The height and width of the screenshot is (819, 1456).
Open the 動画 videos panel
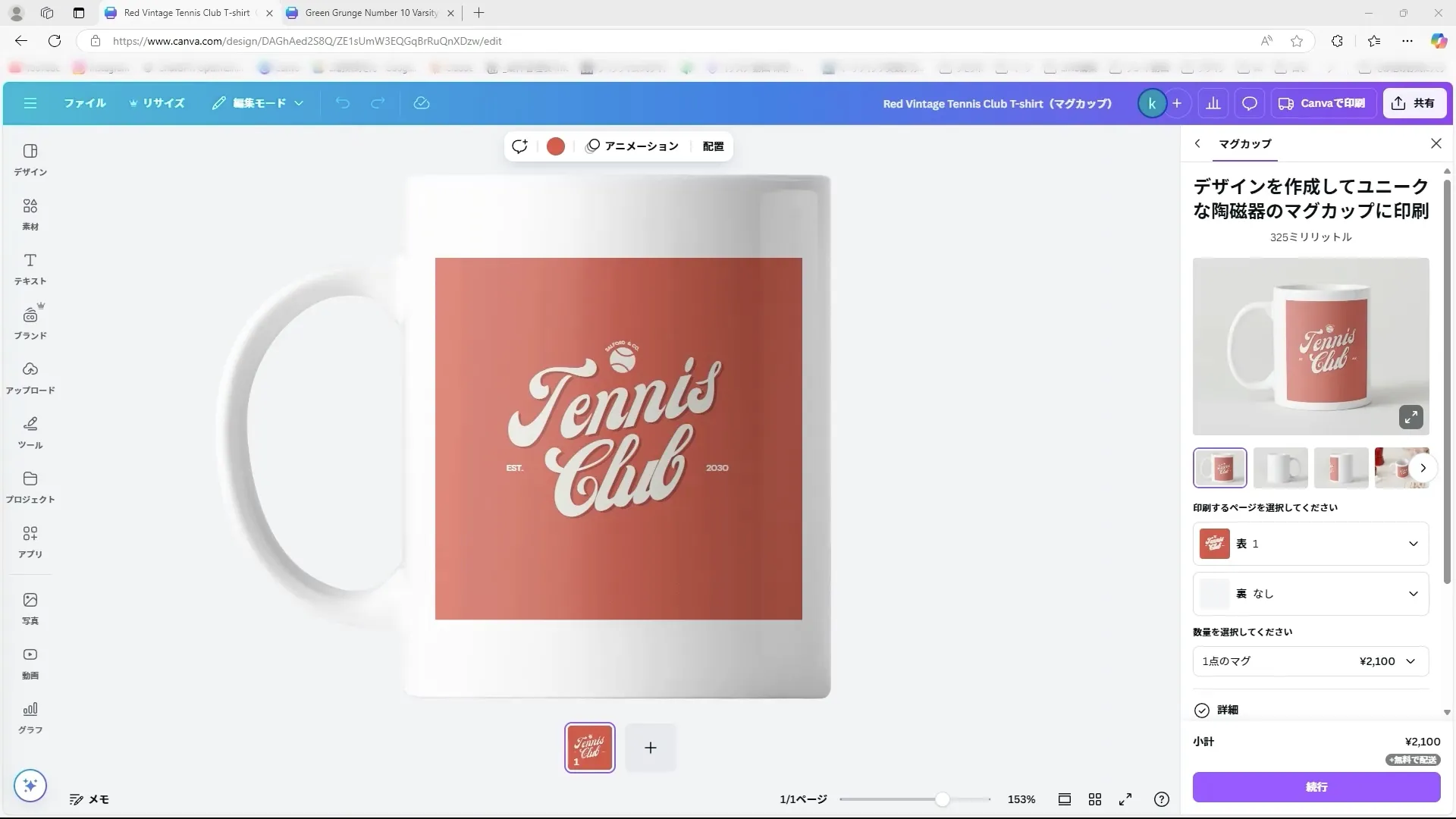click(30, 663)
